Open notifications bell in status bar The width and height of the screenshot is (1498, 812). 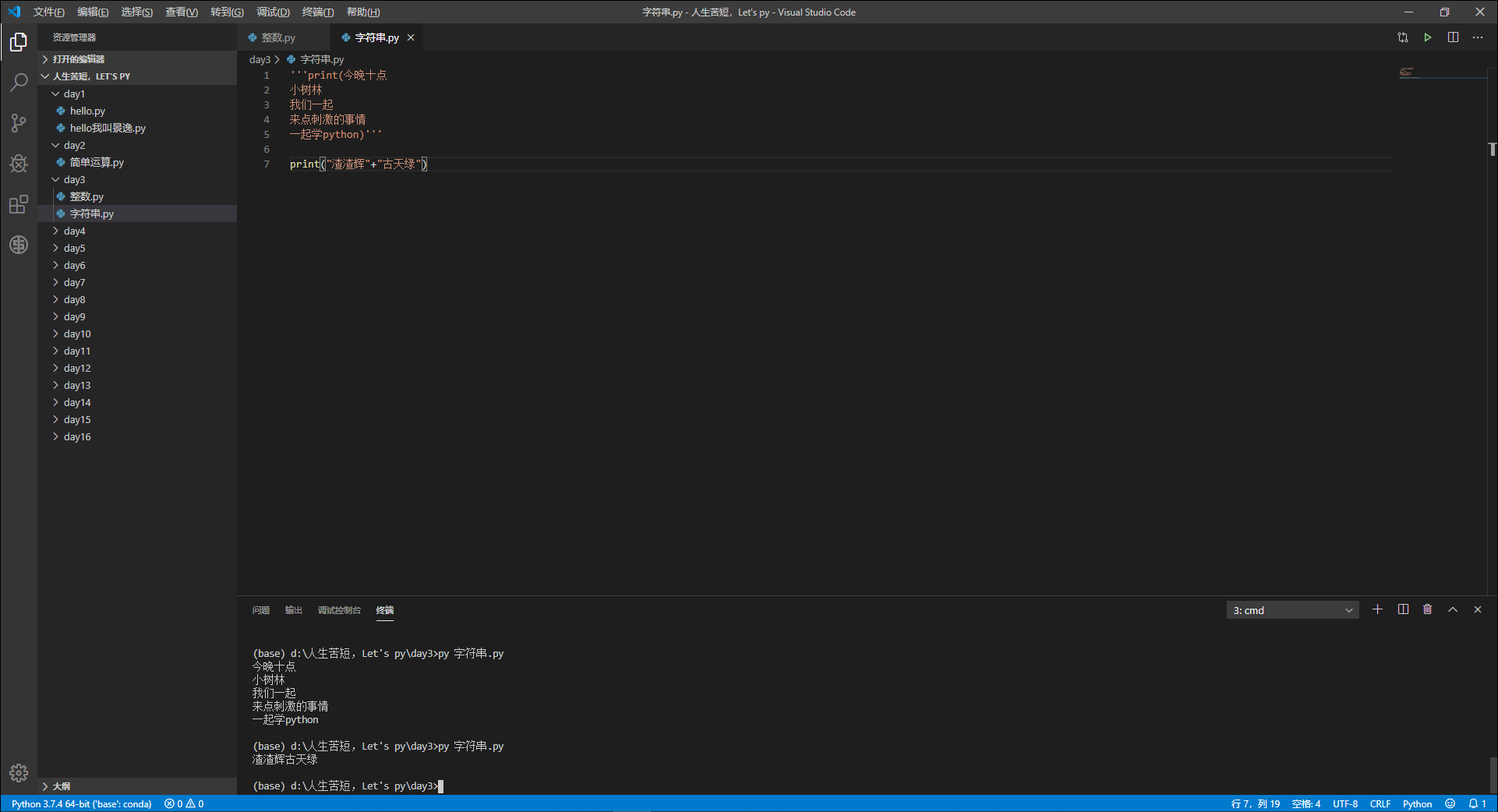1477,803
